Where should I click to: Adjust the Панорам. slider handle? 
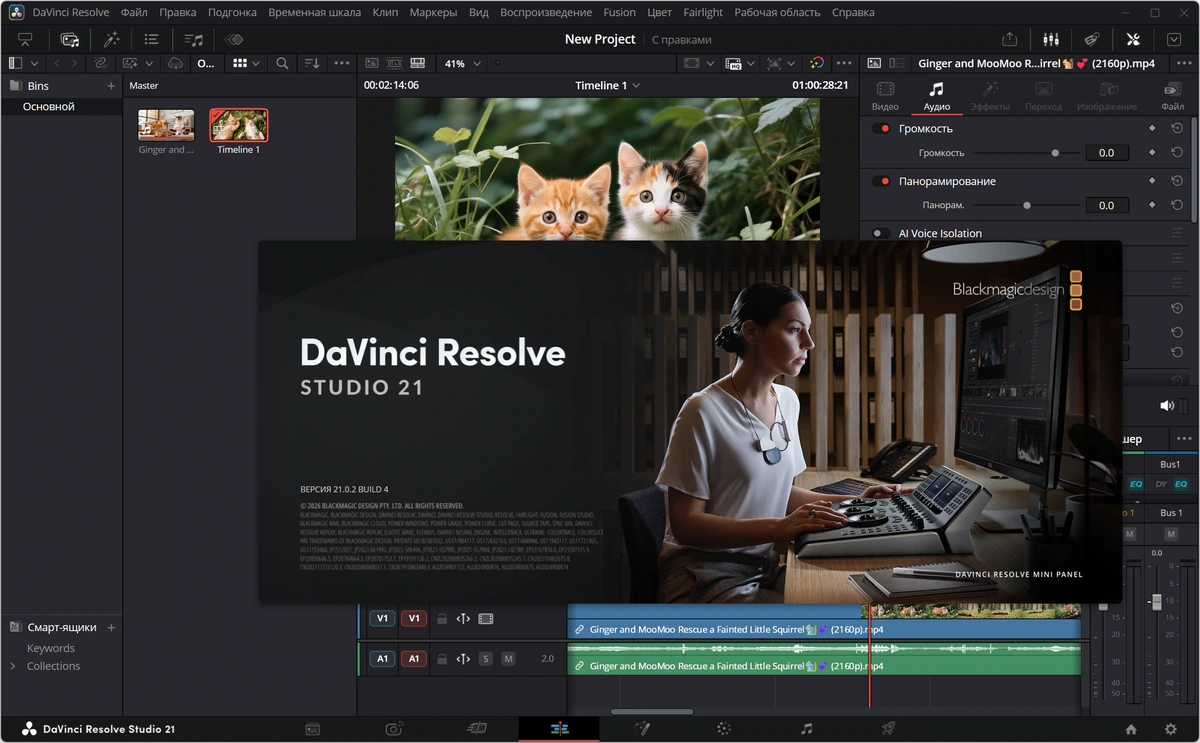click(x=1026, y=205)
